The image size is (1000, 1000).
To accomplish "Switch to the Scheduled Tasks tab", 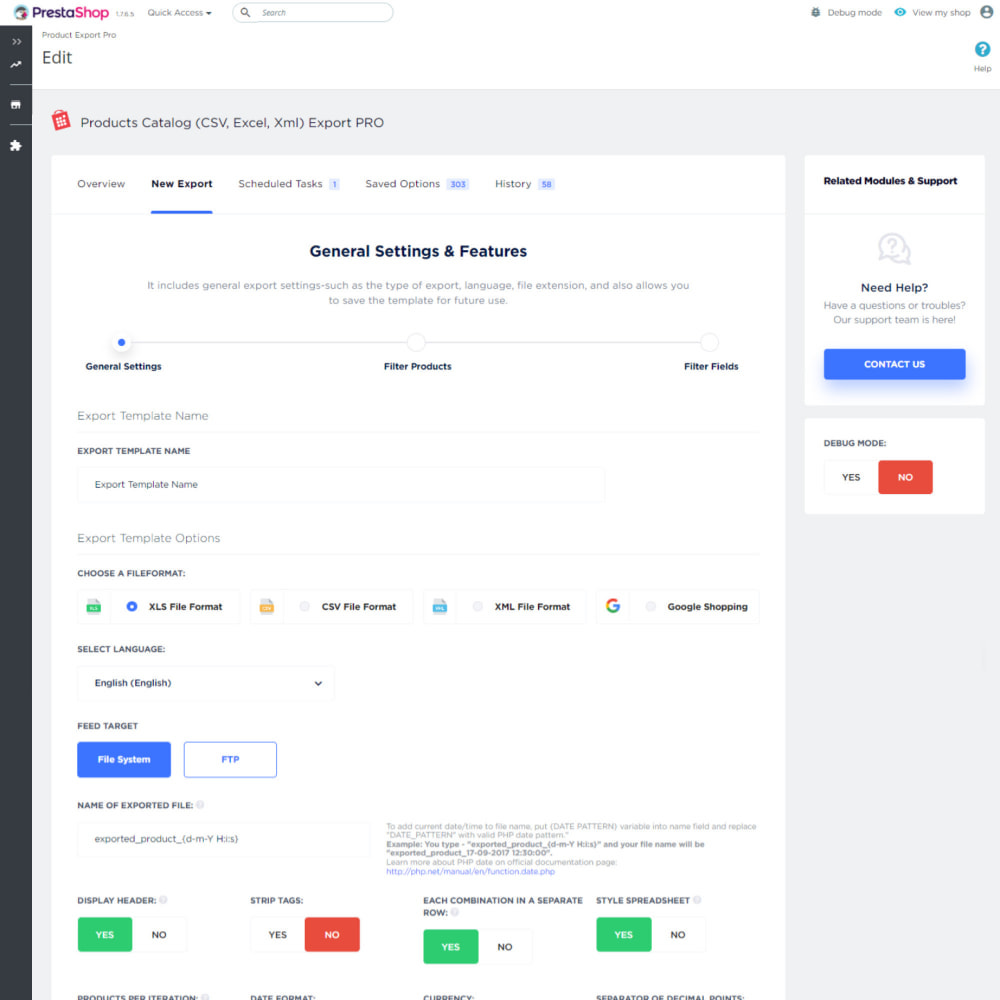I will point(281,184).
